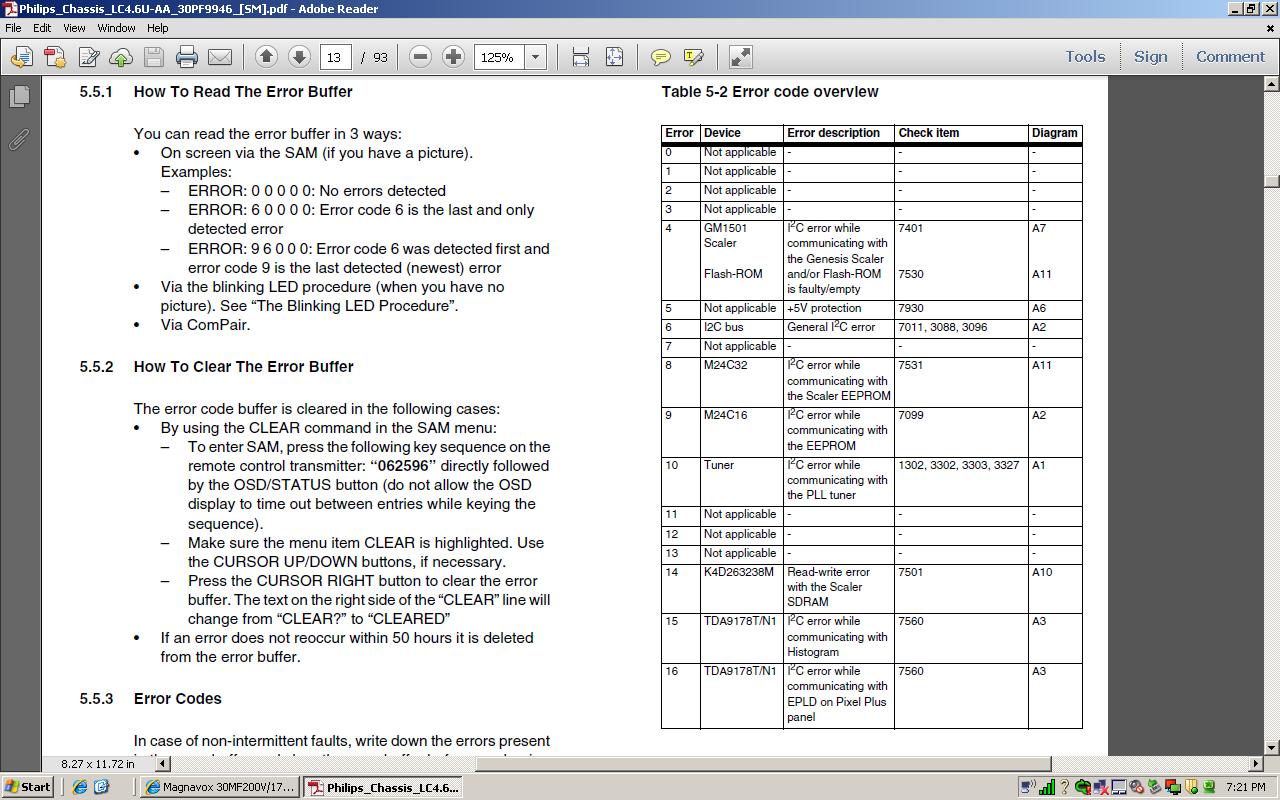This screenshot has width=1280, height=800.
Task: Send the file via the email envelope icon
Action: point(220,57)
